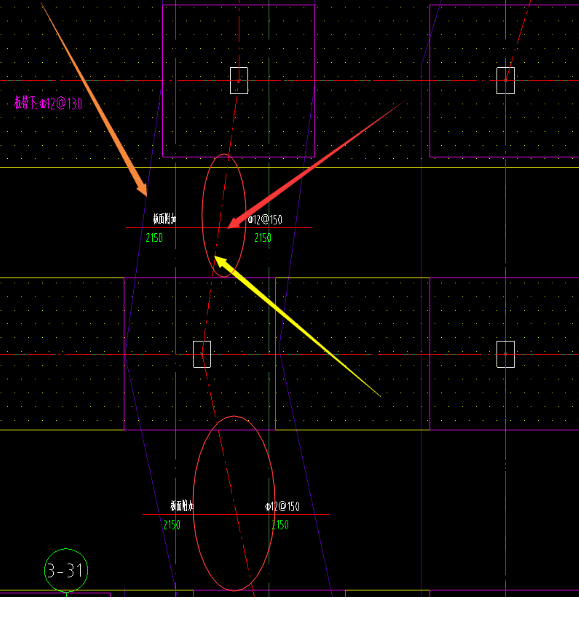
Task: Select the top center white column square
Action: tap(239, 81)
